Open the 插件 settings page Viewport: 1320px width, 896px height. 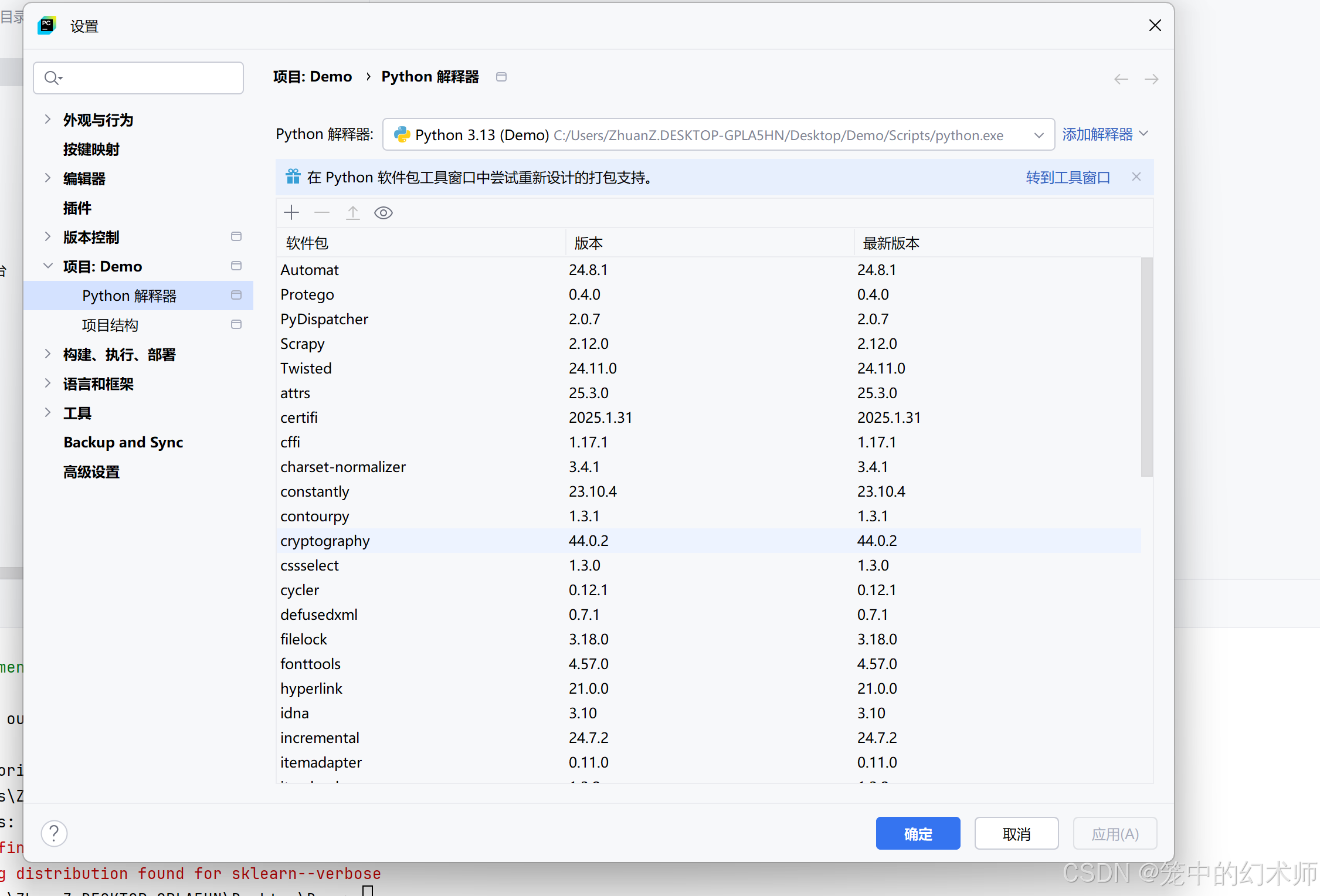pyautogui.click(x=77, y=208)
